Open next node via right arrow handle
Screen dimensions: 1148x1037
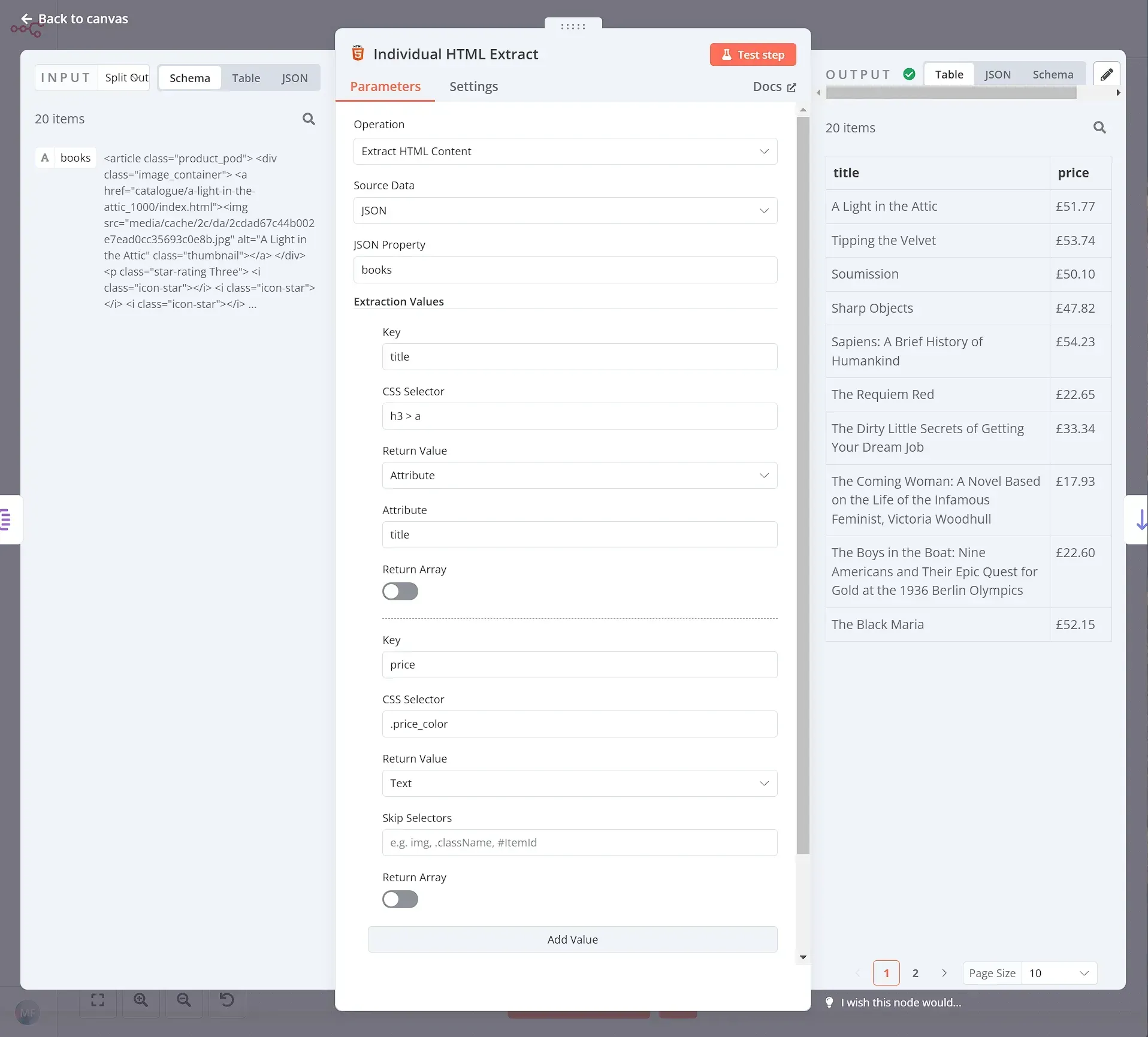(1140, 519)
